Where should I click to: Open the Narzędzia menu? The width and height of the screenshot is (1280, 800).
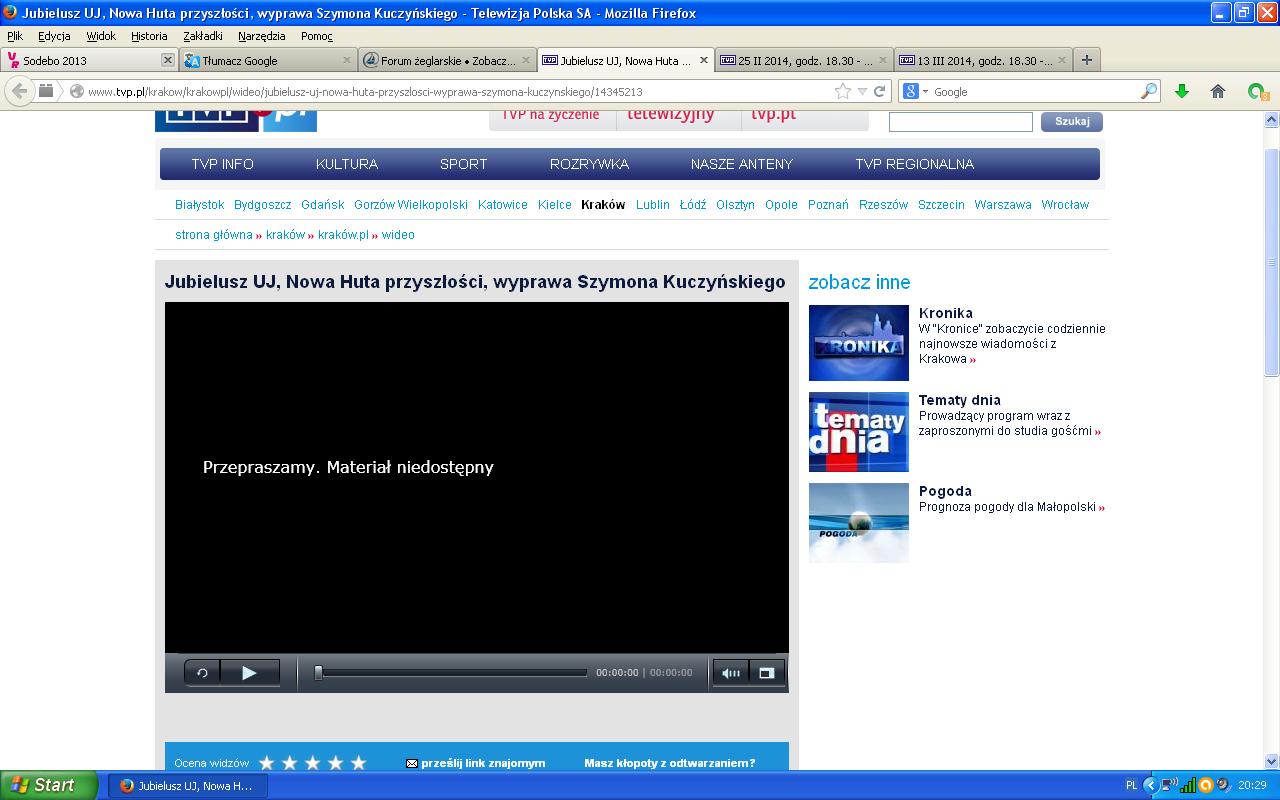[261, 36]
